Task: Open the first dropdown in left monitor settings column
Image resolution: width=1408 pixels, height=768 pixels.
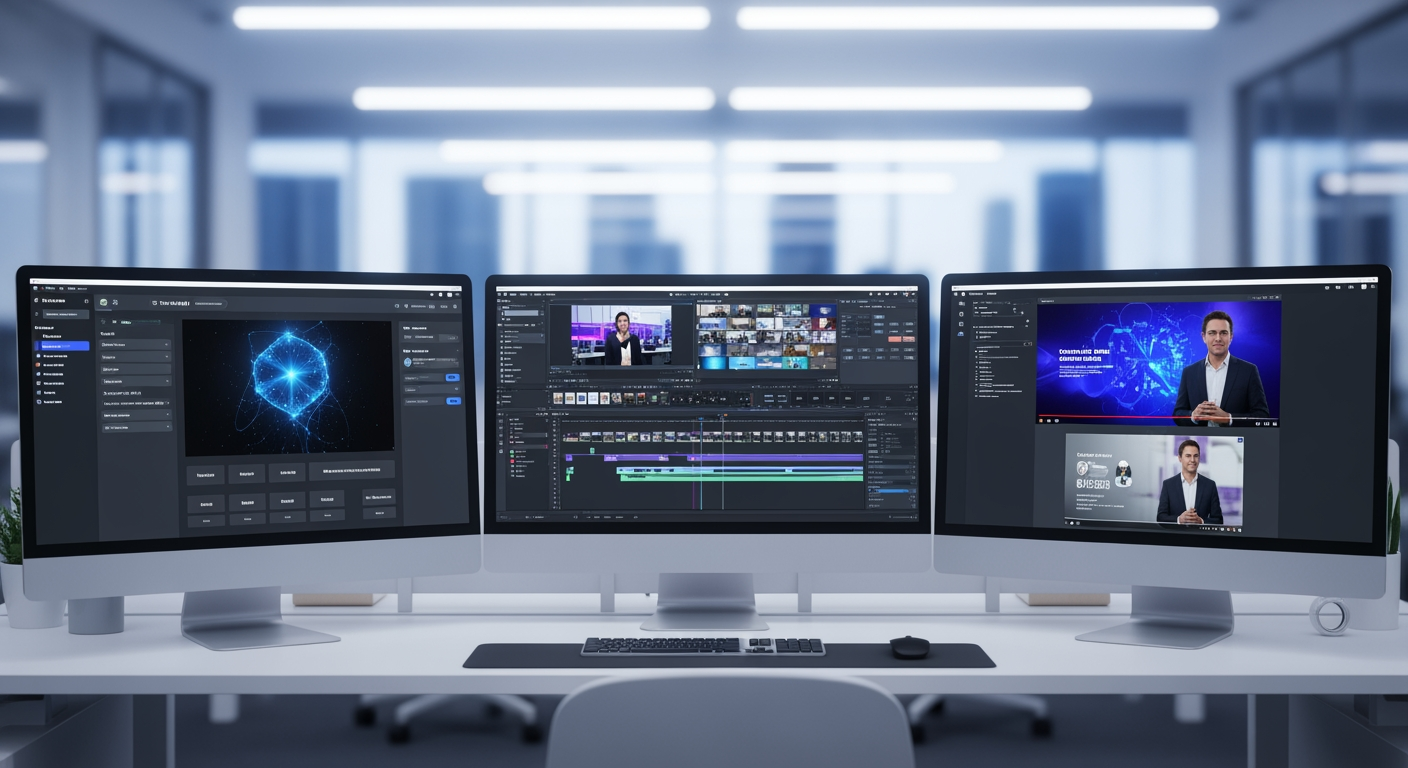Action: tap(135, 344)
